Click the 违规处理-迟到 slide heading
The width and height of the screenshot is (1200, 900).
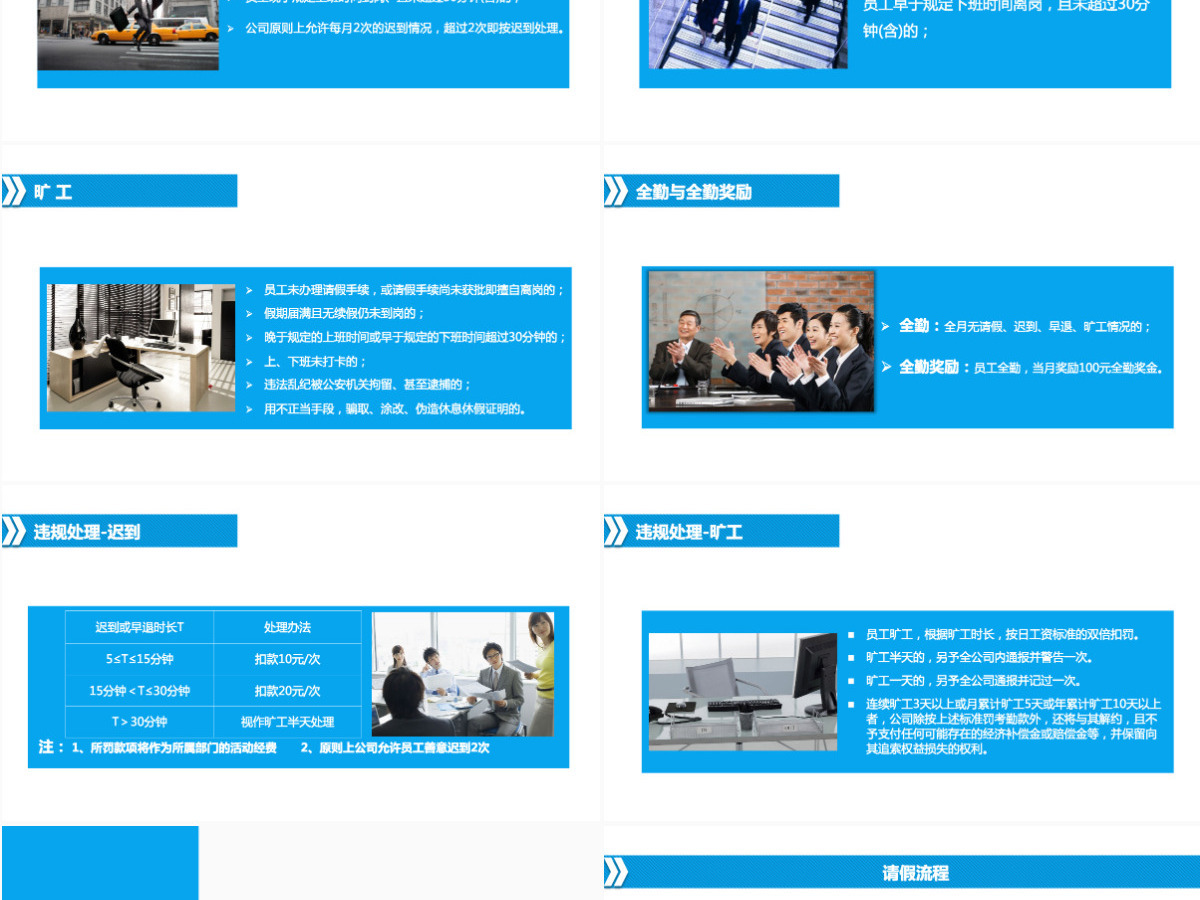pos(86,532)
